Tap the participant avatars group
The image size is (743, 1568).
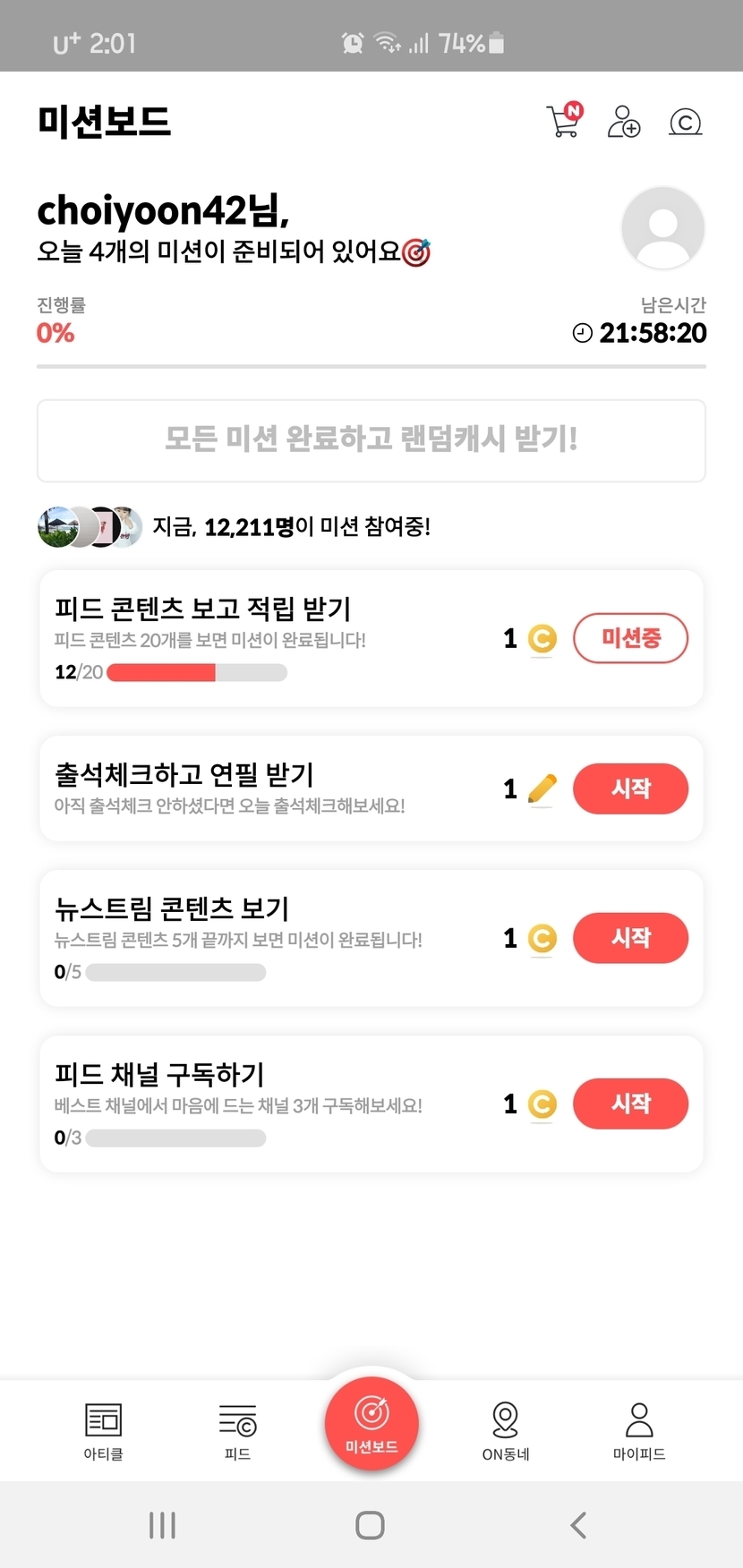tap(90, 526)
